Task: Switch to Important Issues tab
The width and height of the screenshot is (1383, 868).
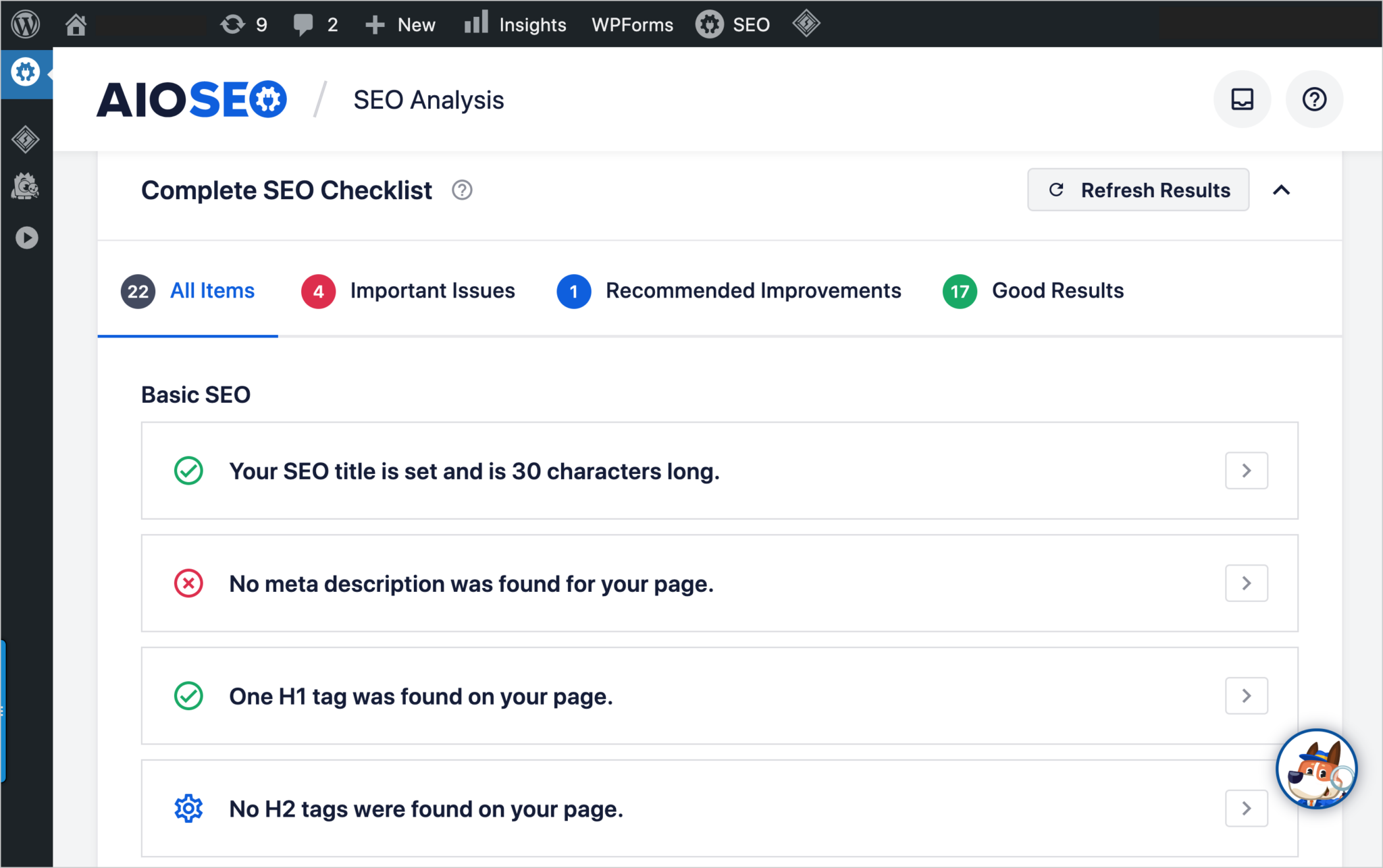Action: tap(409, 291)
